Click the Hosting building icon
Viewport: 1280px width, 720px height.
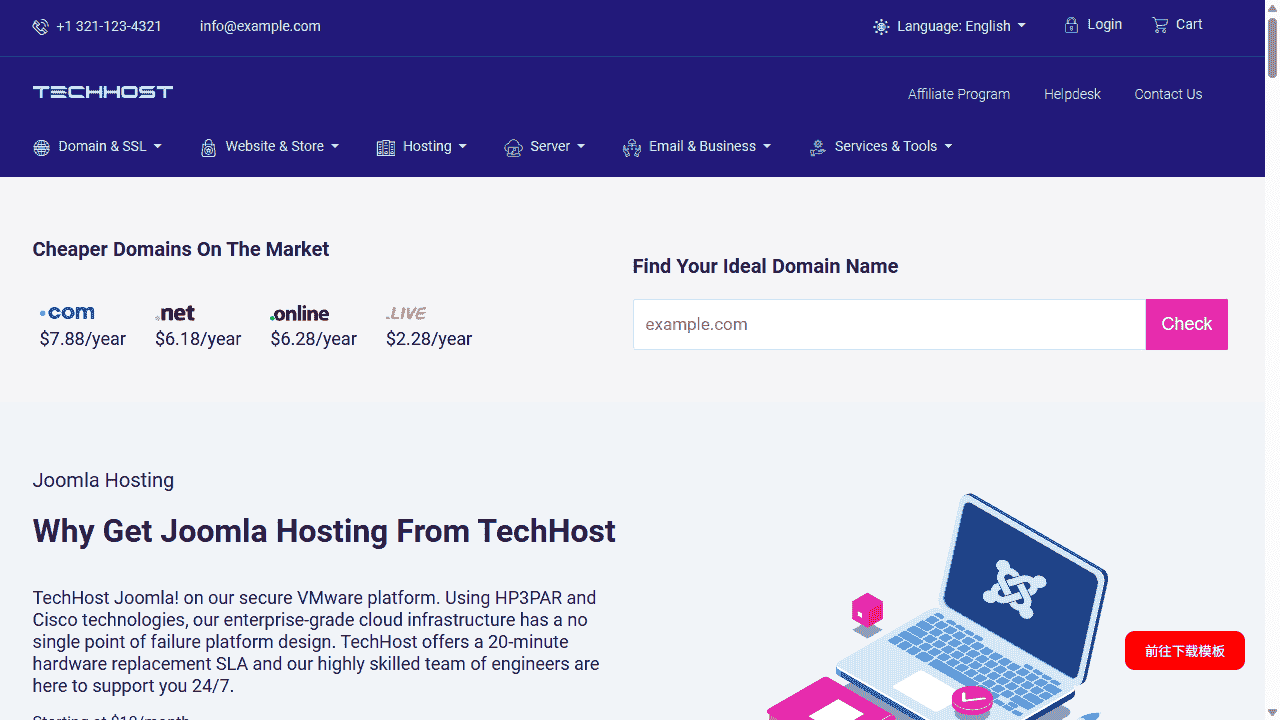(x=386, y=148)
